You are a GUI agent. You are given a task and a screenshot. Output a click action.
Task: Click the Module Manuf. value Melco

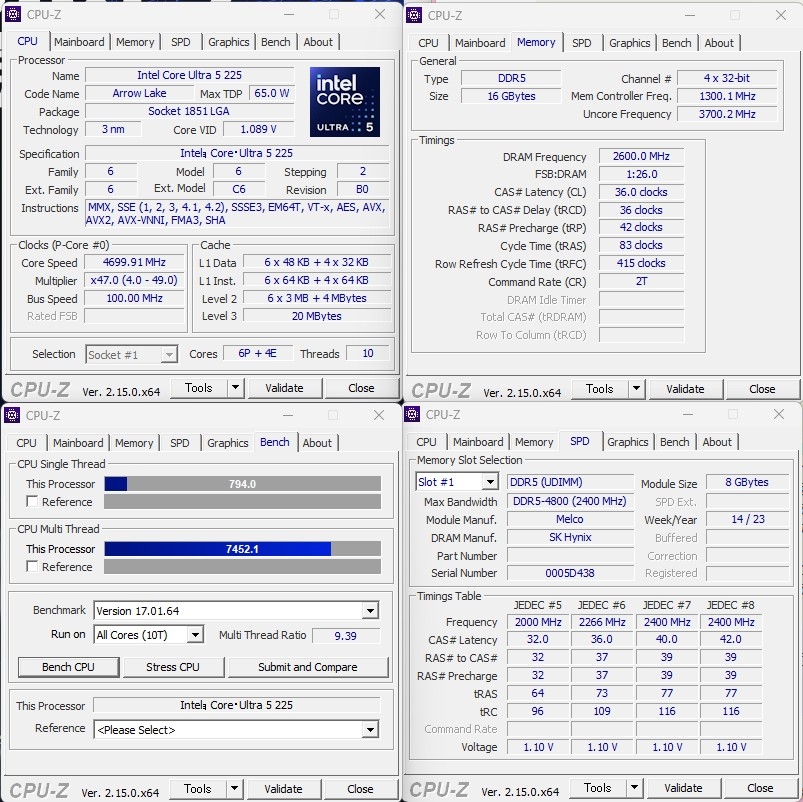(570, 519)
